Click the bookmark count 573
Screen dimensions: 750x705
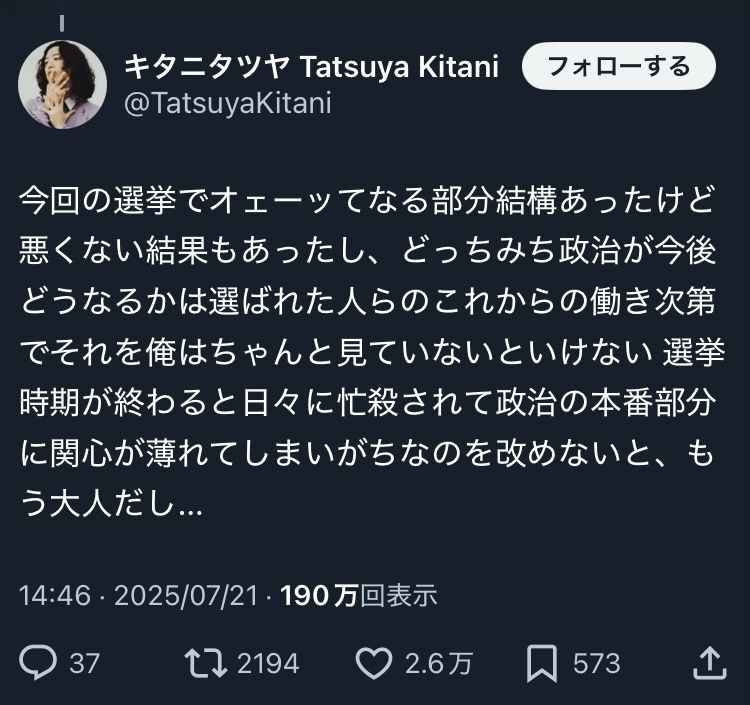[x=596, y=663]
